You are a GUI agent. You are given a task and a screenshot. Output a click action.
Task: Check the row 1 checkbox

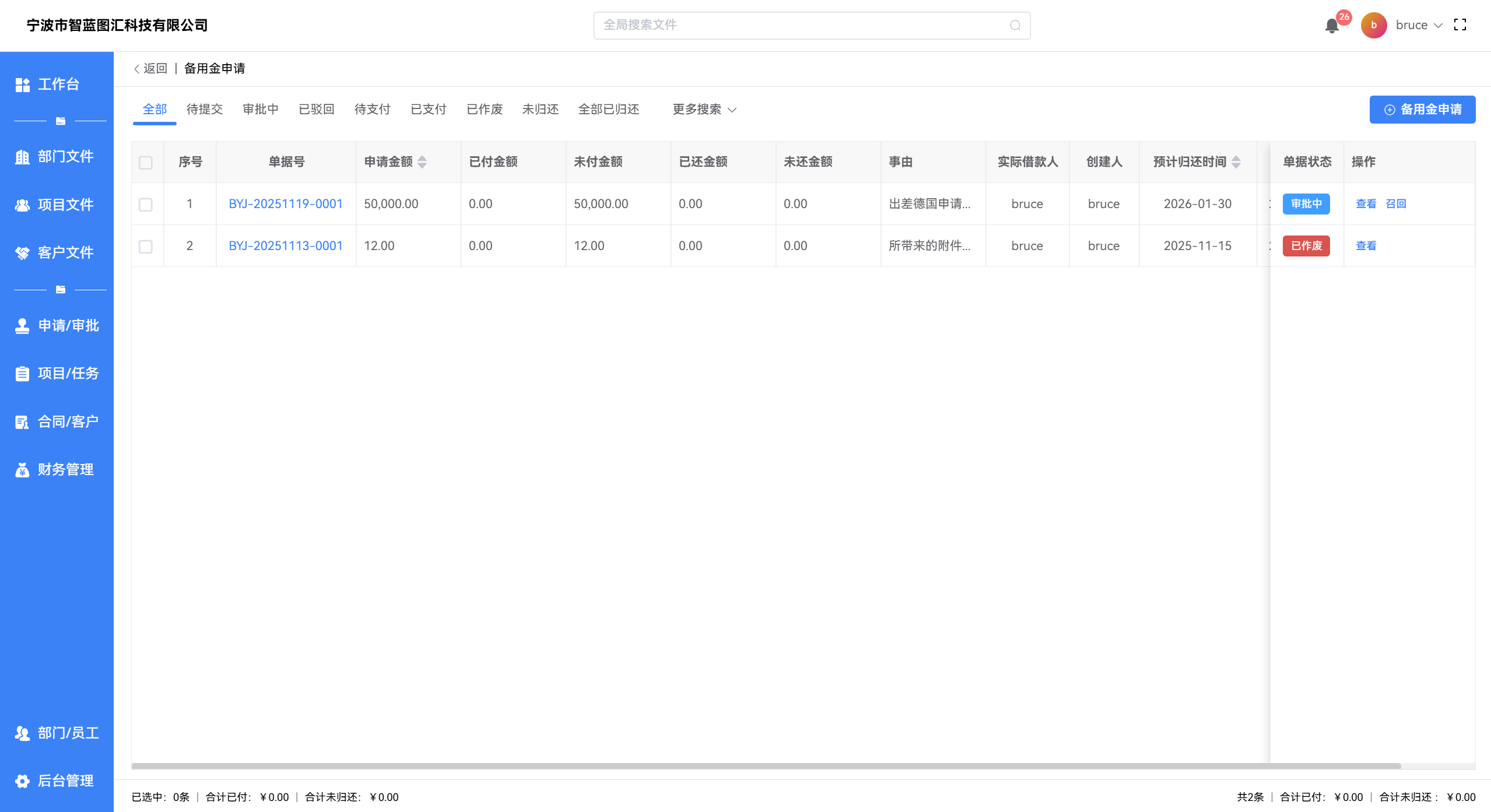click(x=146, y=205)
